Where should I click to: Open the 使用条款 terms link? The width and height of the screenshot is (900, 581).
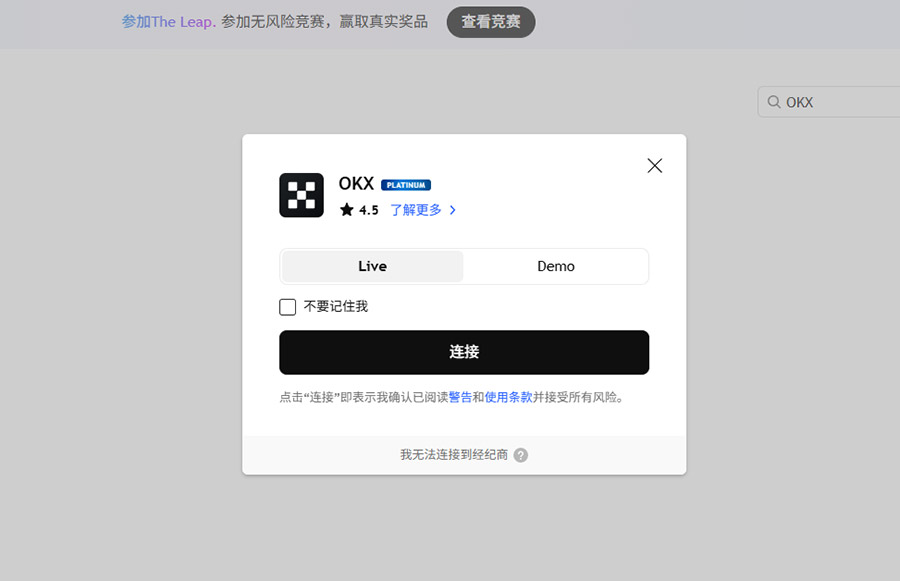click(508, 396)
